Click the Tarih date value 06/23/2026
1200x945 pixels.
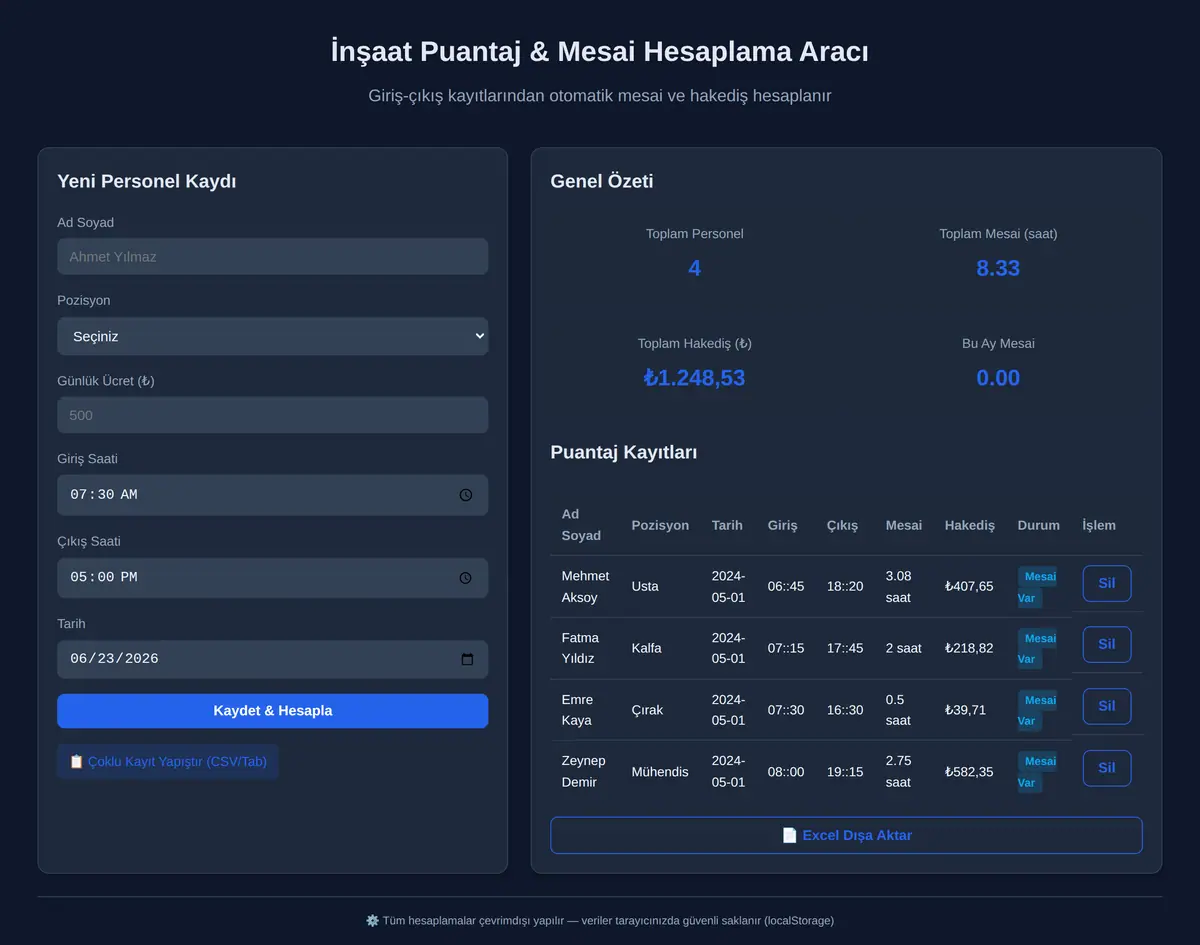coord(114,659)
